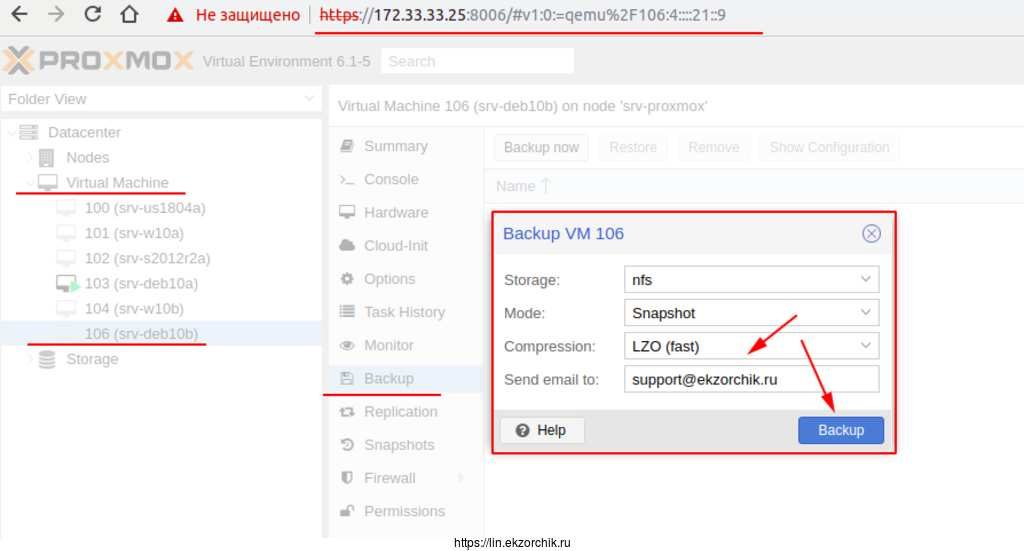Open the Task History section
The width and height of the screenshot is (1024, 551).
[404, 312]
